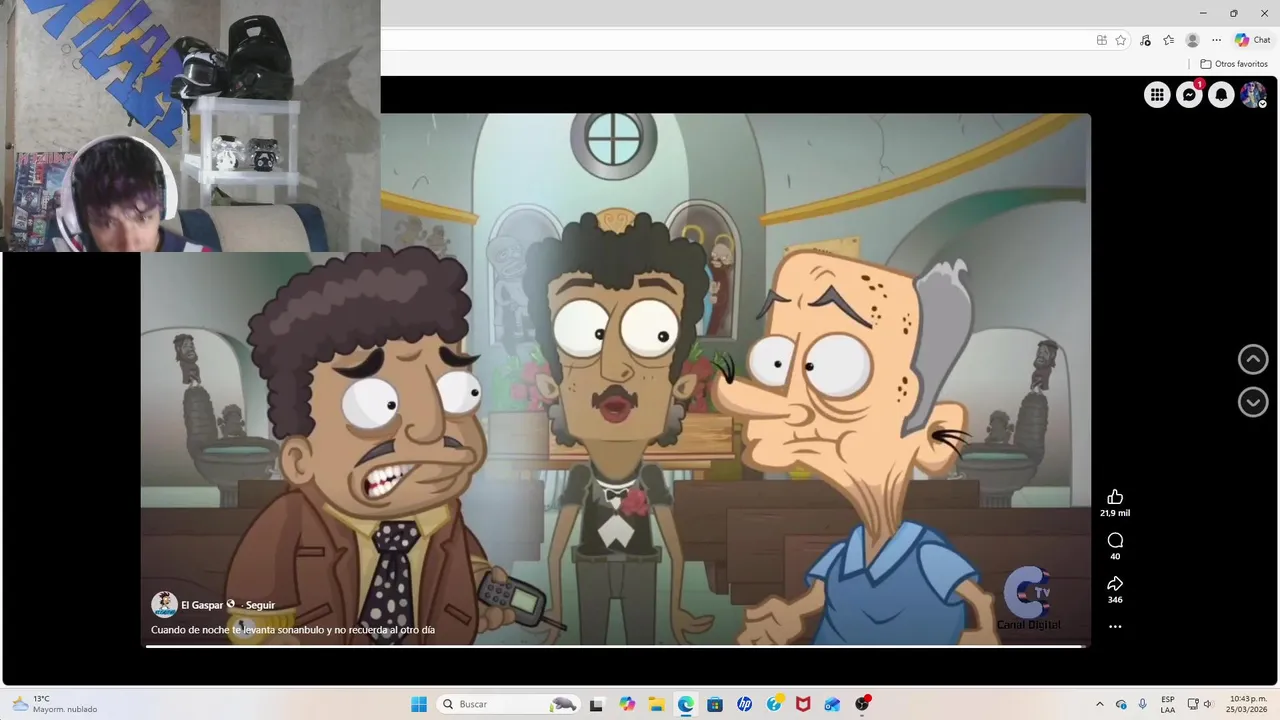
Task: Open the Edge browser profile icon
Action: [1192, 40]
